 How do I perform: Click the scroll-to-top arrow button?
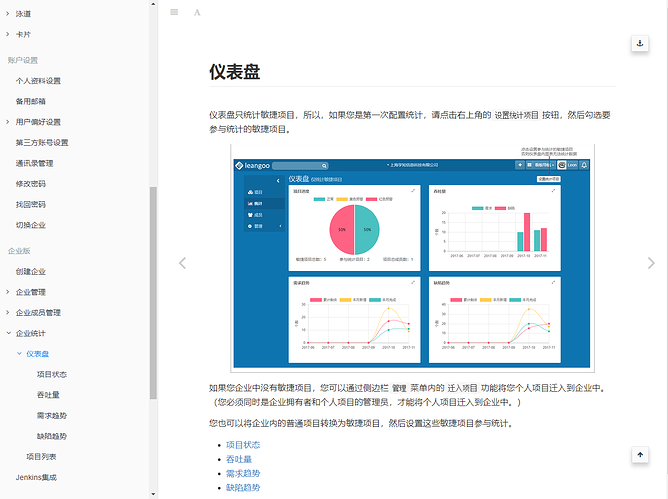(640, 454)
